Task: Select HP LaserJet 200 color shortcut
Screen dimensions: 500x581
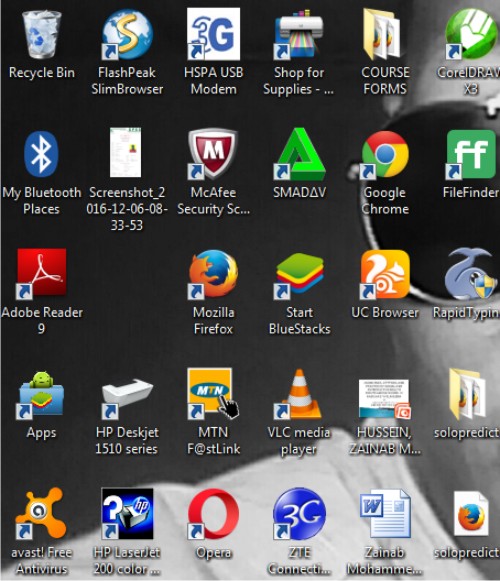Action: pos(127,514)
